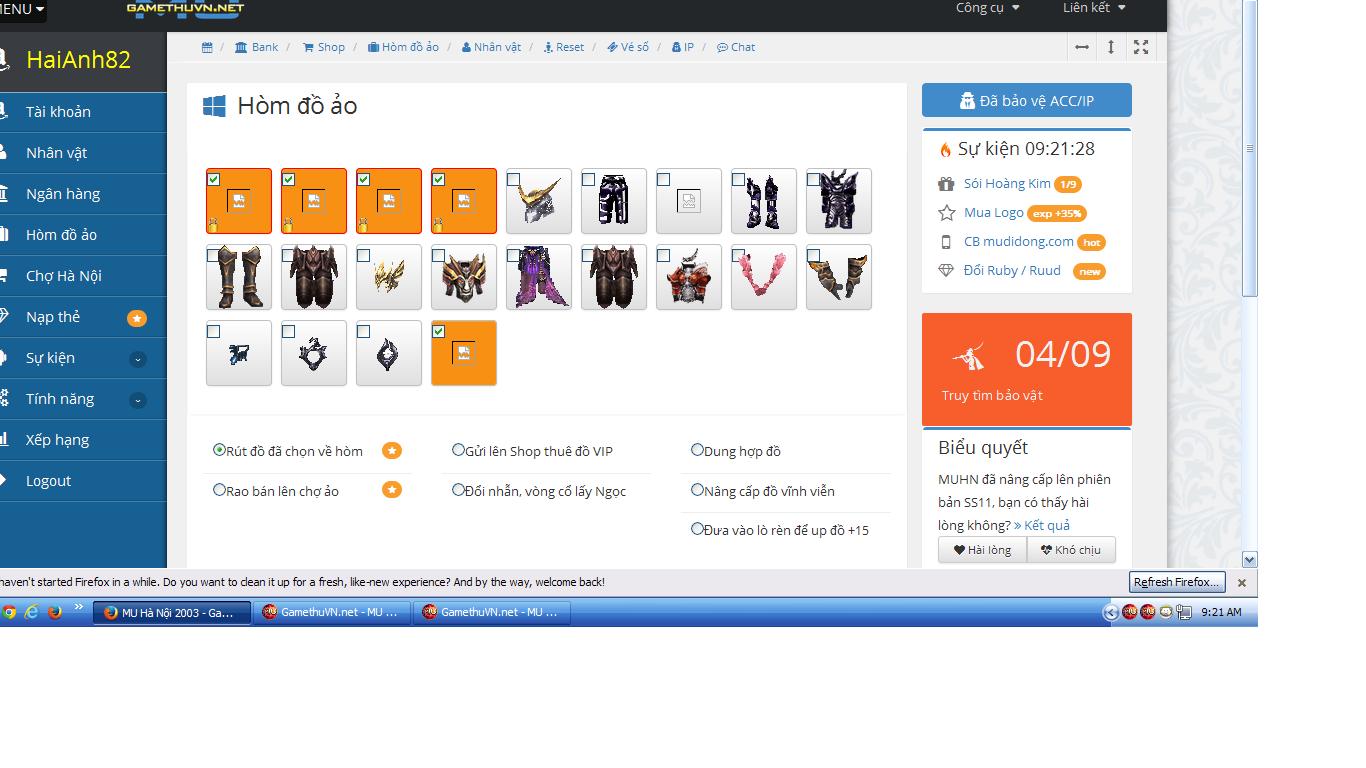
Task: Open the MENU dropdown at top left
Action: pos(22,10)
